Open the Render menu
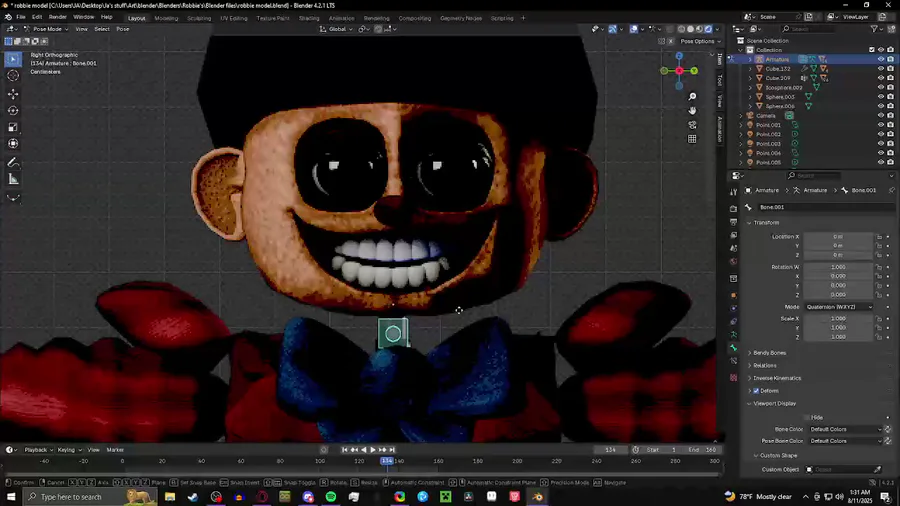Screen dimensions: 900x506 (57, 17)
